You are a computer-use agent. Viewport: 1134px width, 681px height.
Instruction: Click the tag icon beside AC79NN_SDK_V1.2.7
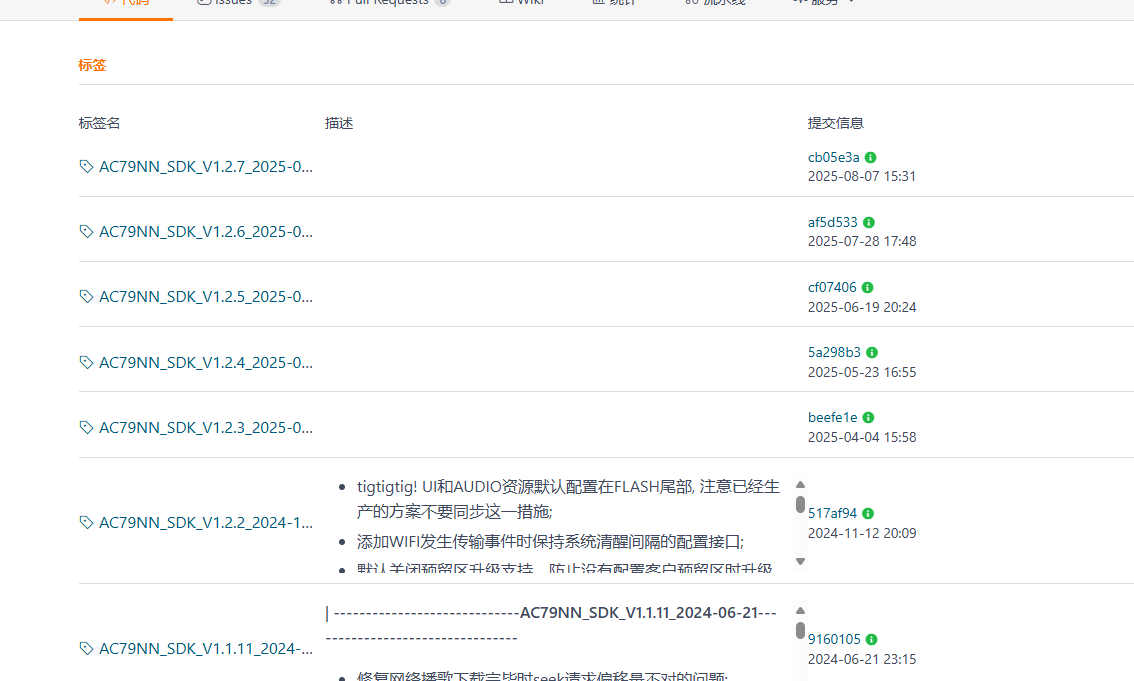coord(86,166)
